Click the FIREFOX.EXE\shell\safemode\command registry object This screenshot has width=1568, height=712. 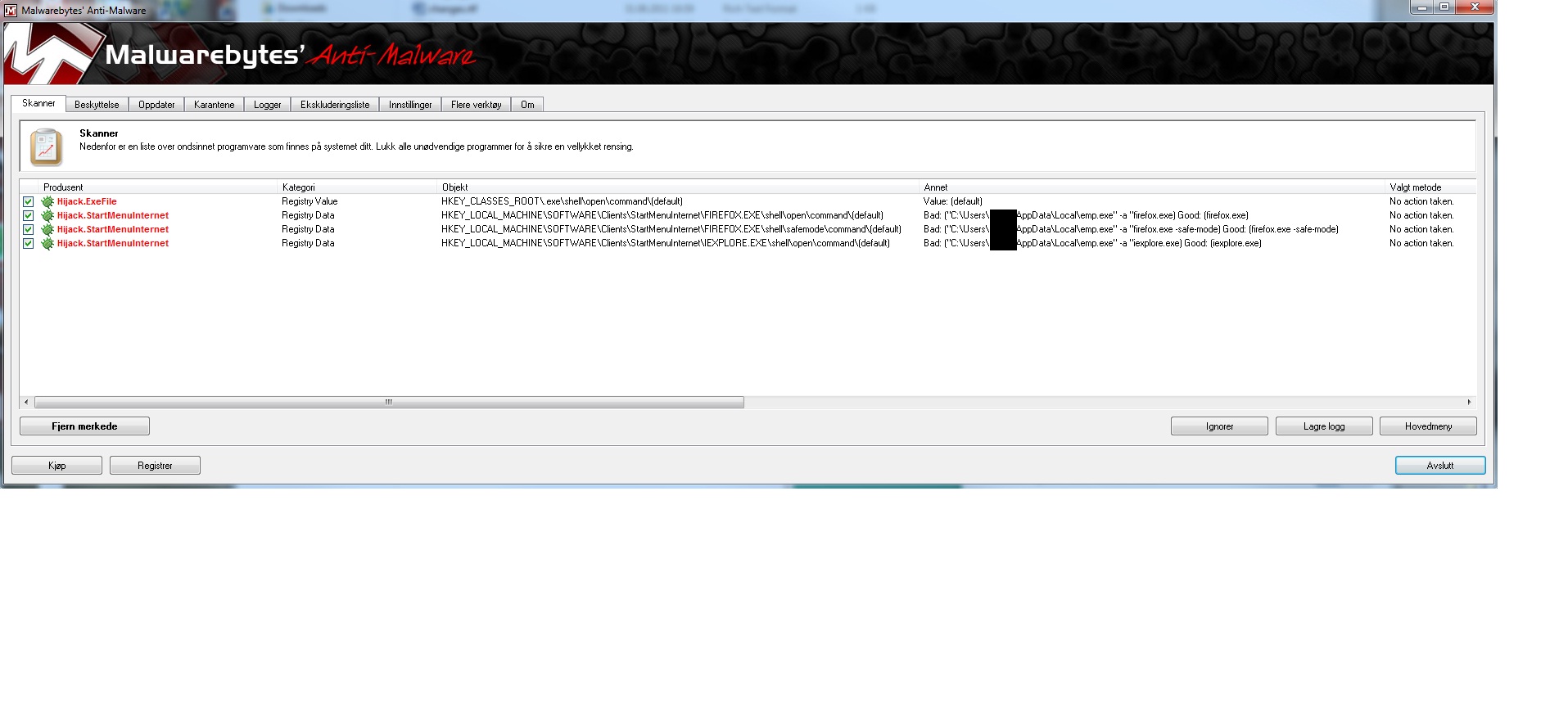pos(671,229)
